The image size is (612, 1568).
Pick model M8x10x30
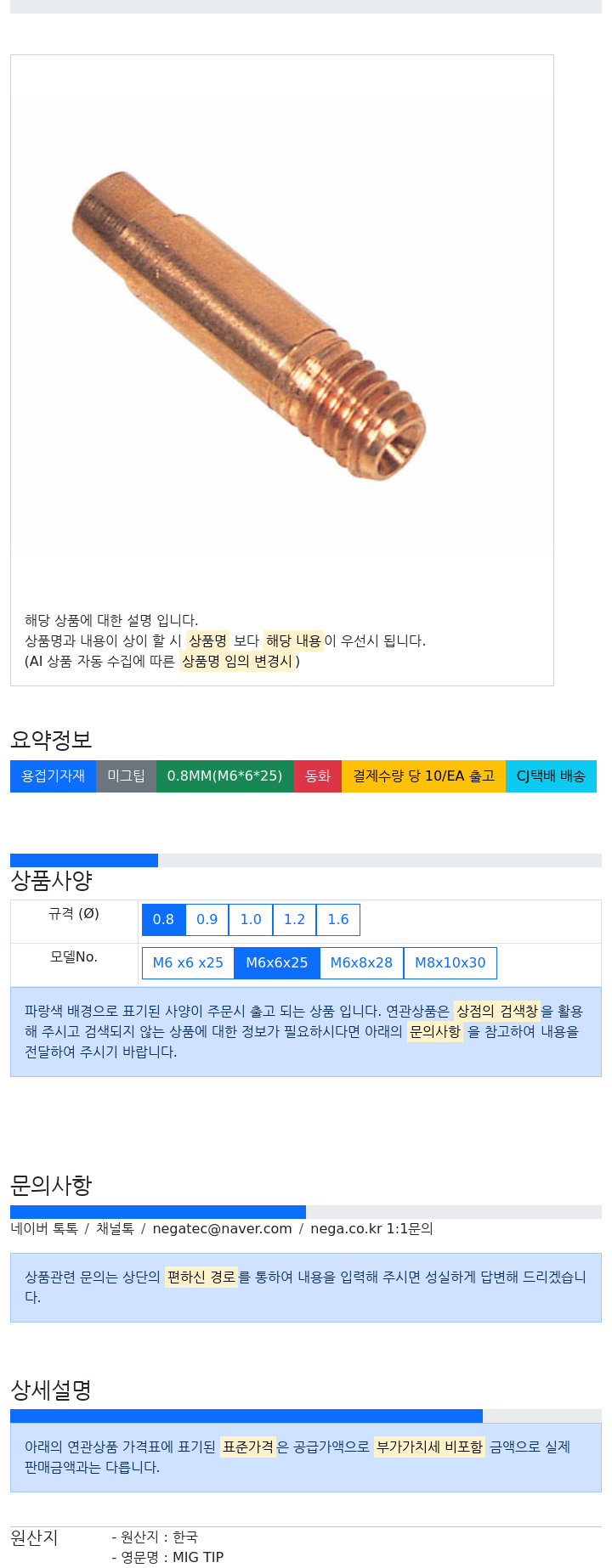click(450, 963)
